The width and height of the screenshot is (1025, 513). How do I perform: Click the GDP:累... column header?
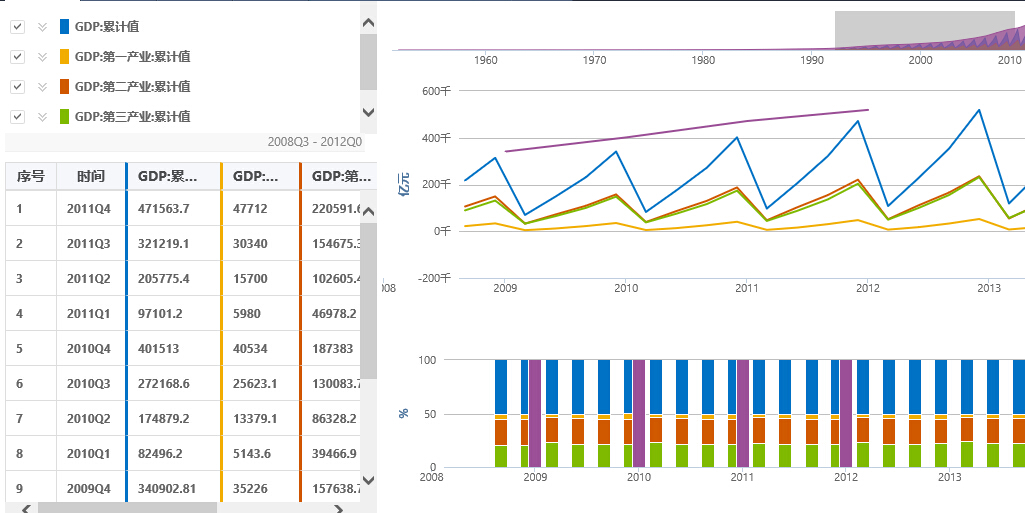click(174, 176)
